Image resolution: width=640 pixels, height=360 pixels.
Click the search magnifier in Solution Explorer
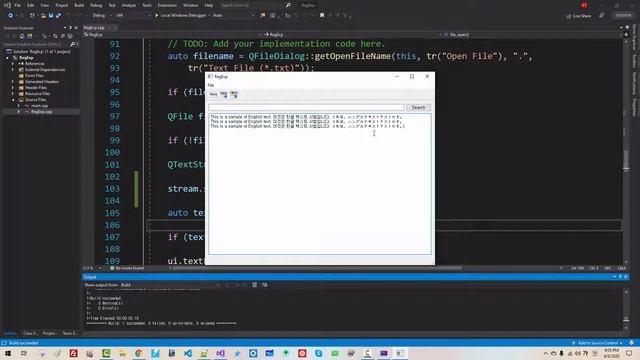pos(73,44)
